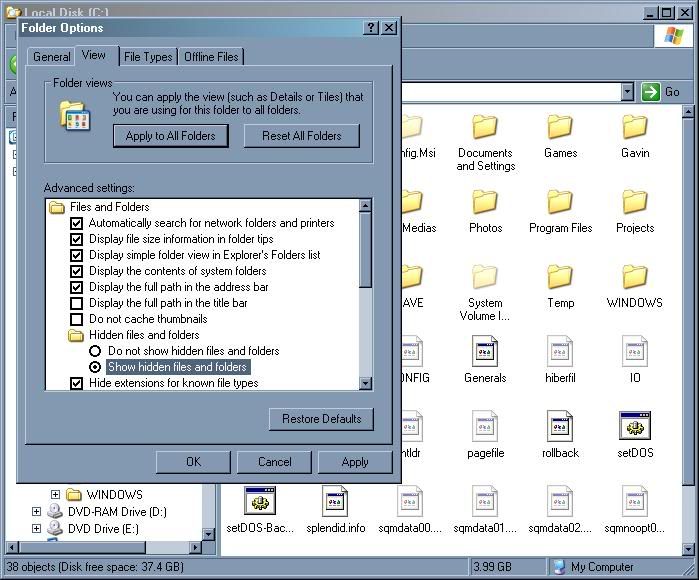Click Apply to All Folders button
699x580 pixels.
tap(171, 136)
